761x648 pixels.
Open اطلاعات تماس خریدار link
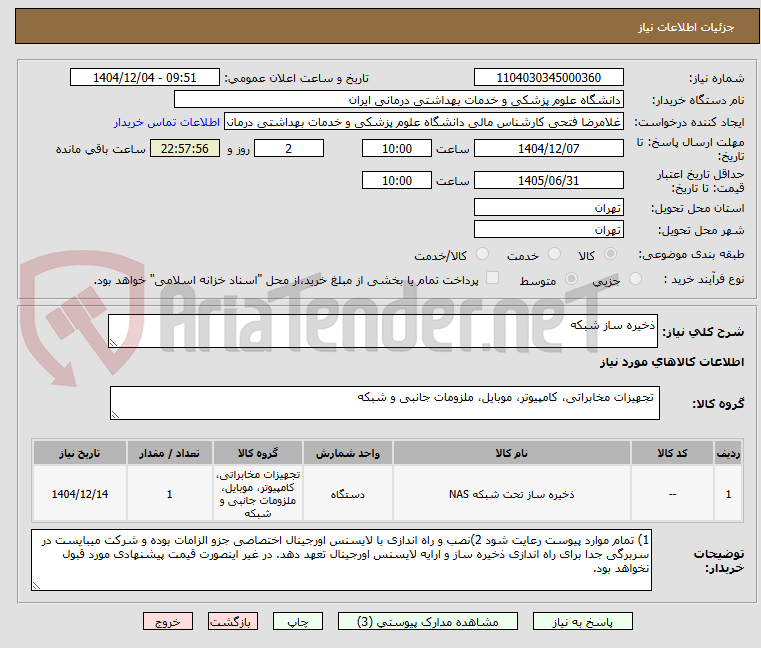click(167, 122)
